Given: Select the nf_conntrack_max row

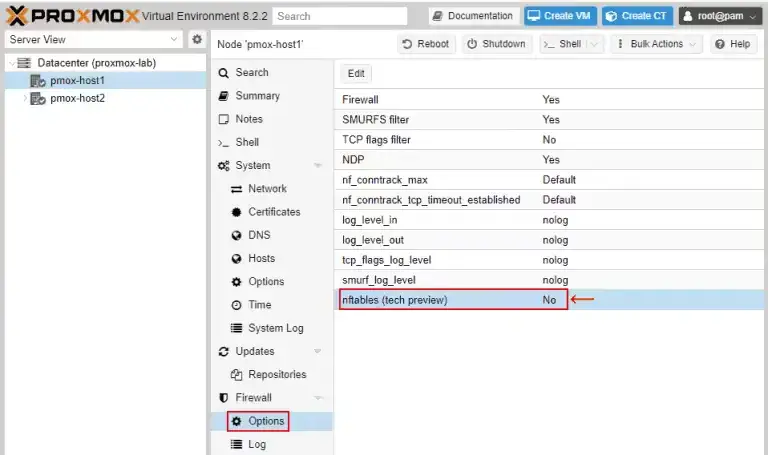Looking at the screenshot, I should [x=549, y=180].
